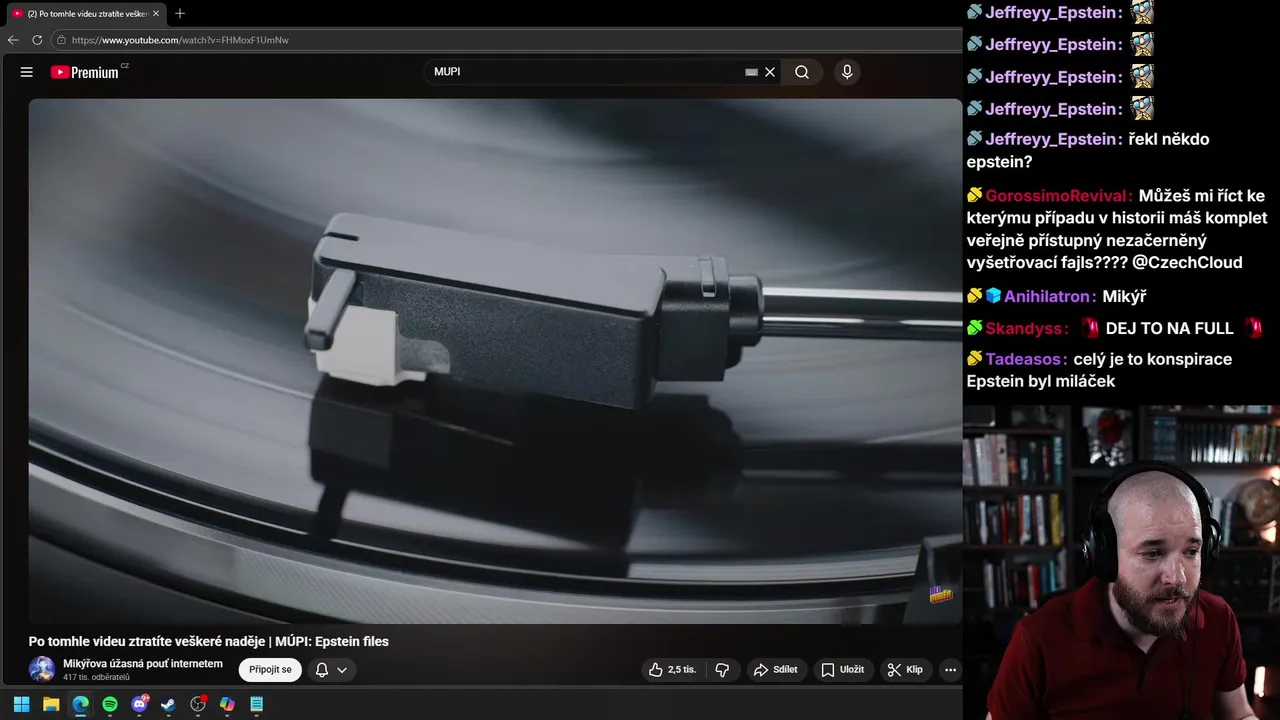Like the video (2,5 tis.)
1280x720 pixels.
[672, 670]
